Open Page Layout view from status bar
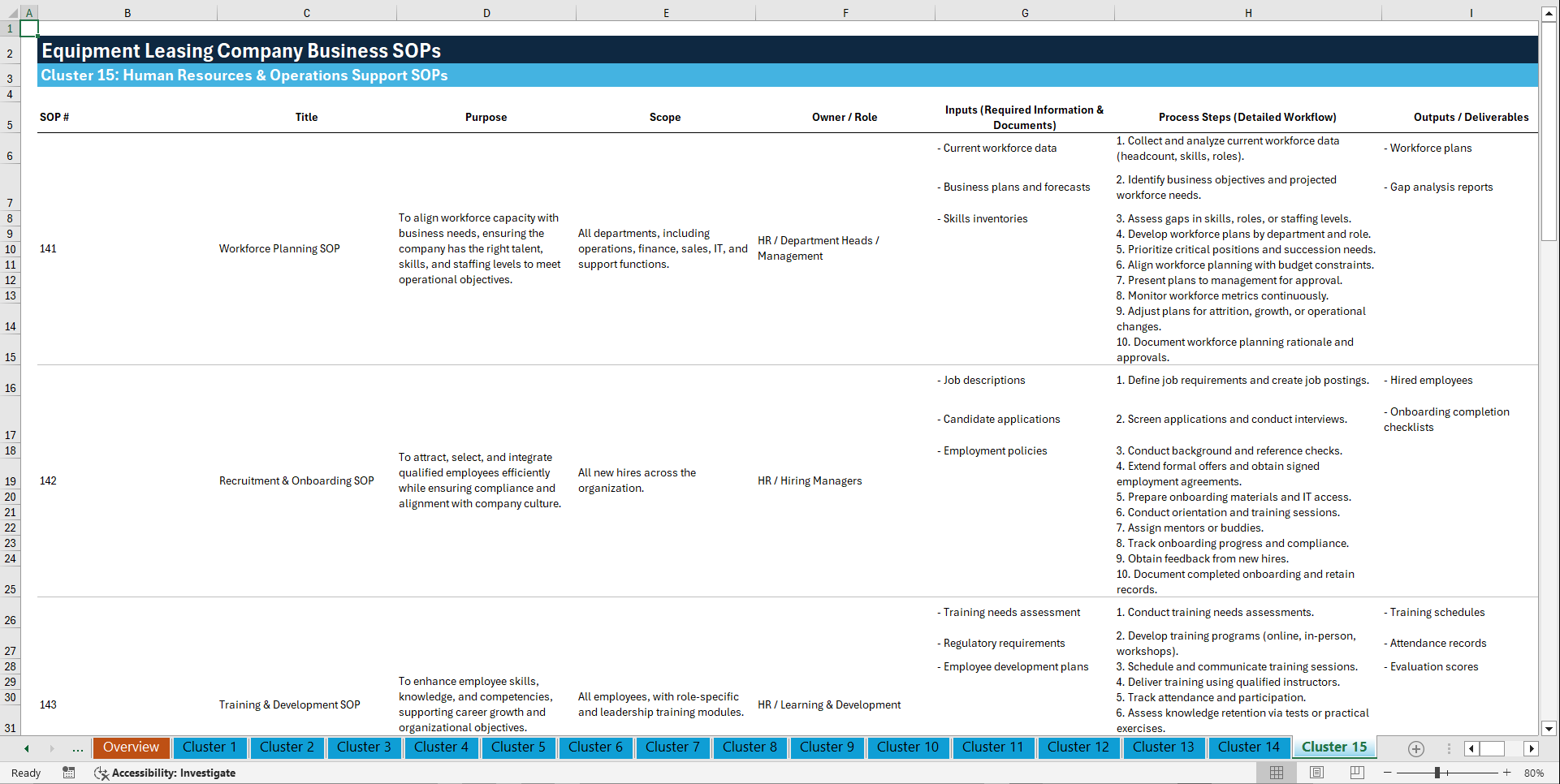The image size is (1560, 784). click(x=1316, y=773)
